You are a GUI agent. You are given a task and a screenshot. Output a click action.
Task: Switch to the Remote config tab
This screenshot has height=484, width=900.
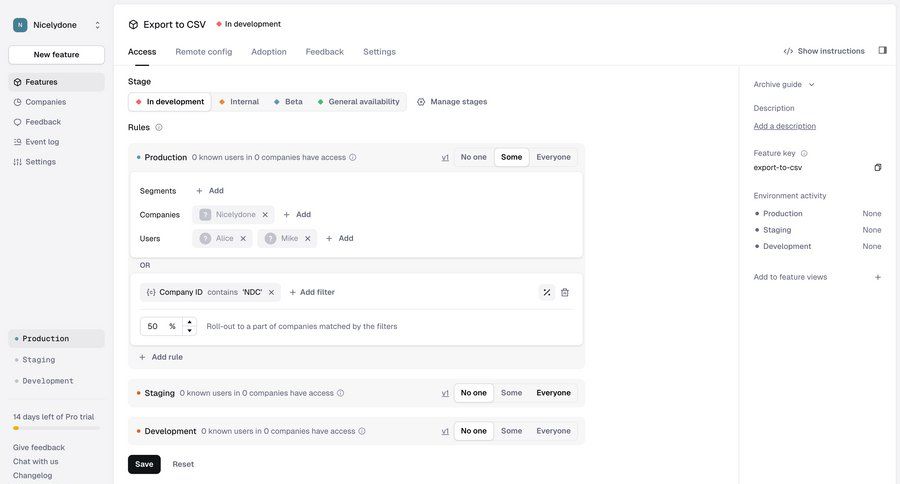click(x=204, y=52)
